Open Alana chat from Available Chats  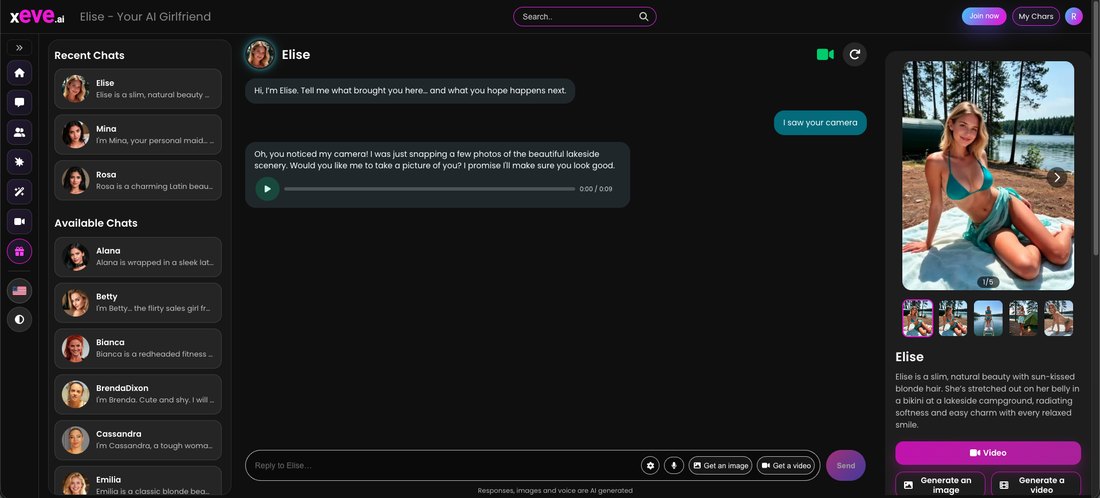[138, 257]
